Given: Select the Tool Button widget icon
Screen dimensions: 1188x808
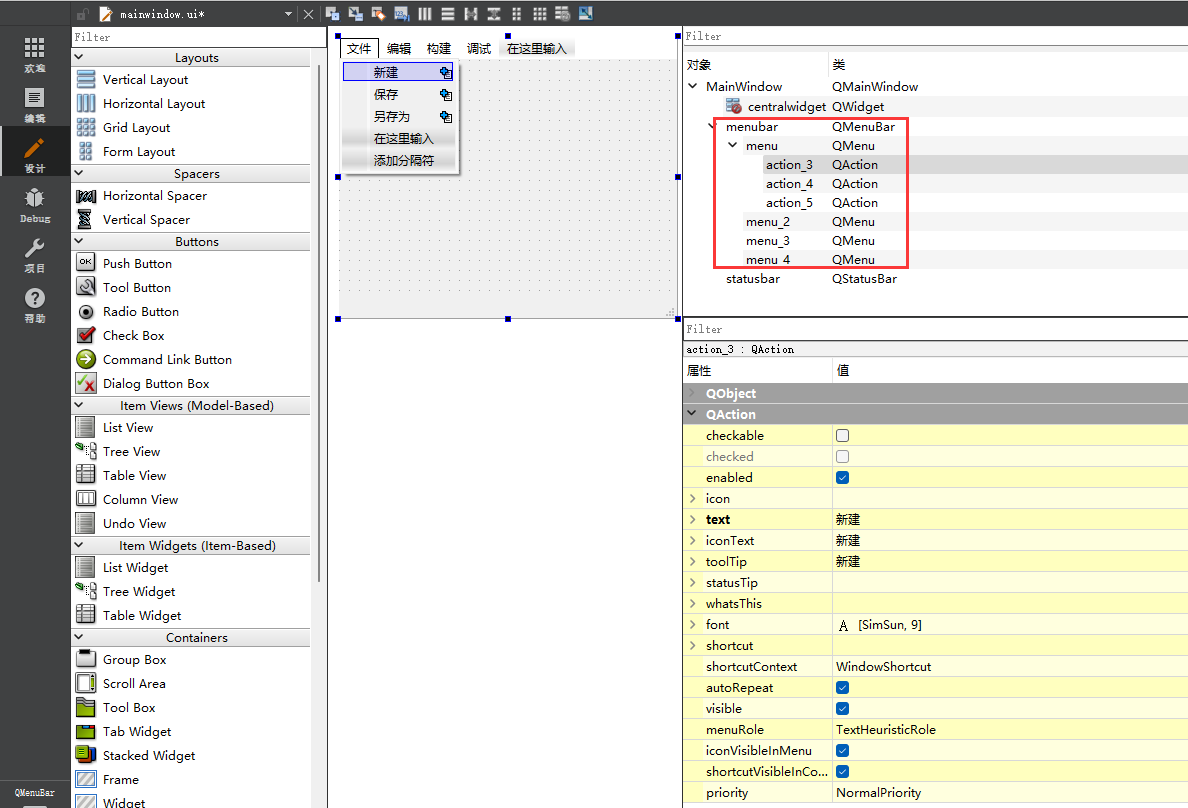Looking at the screenshot, I should (x=86, y=287).
